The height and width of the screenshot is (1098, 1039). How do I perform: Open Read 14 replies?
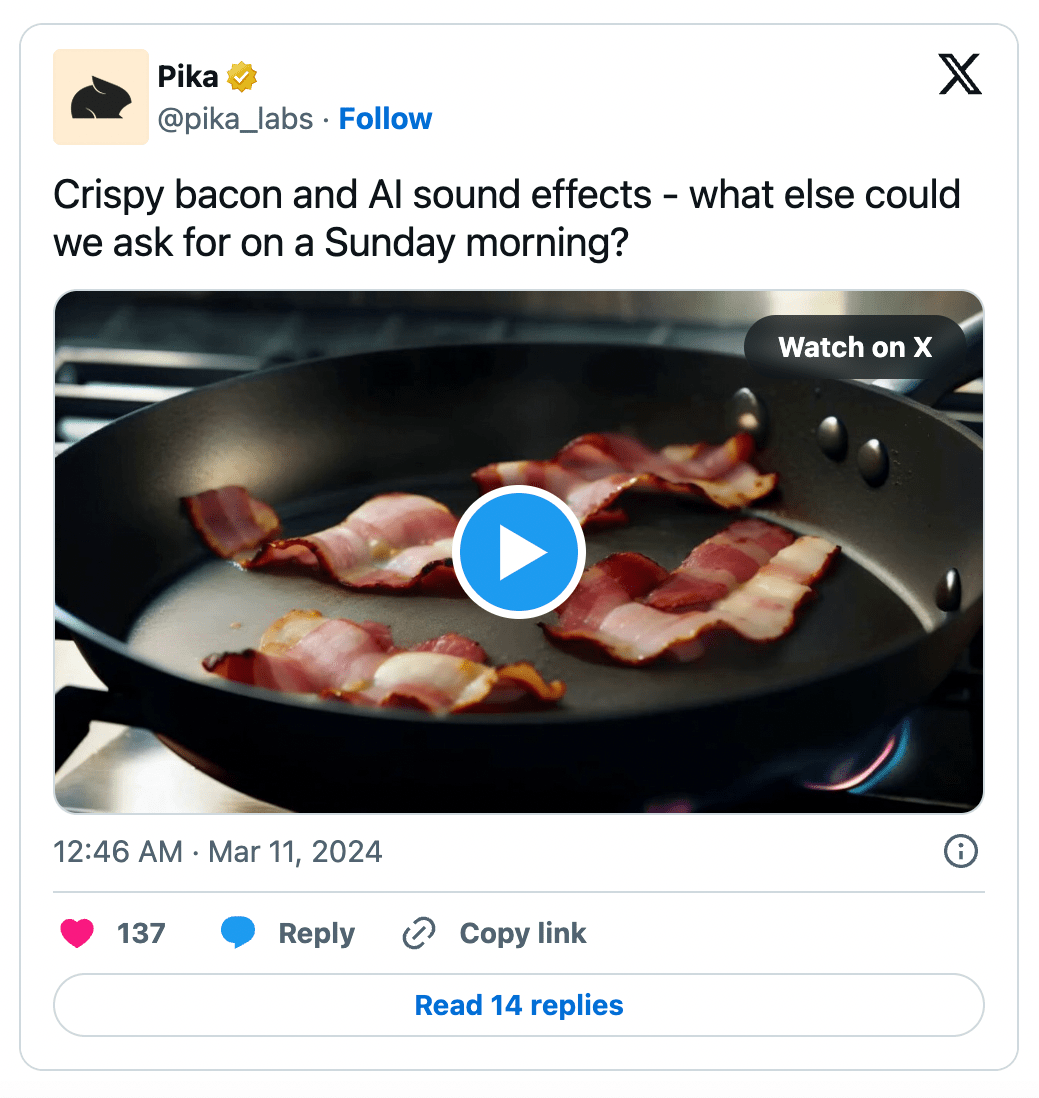519,1005
